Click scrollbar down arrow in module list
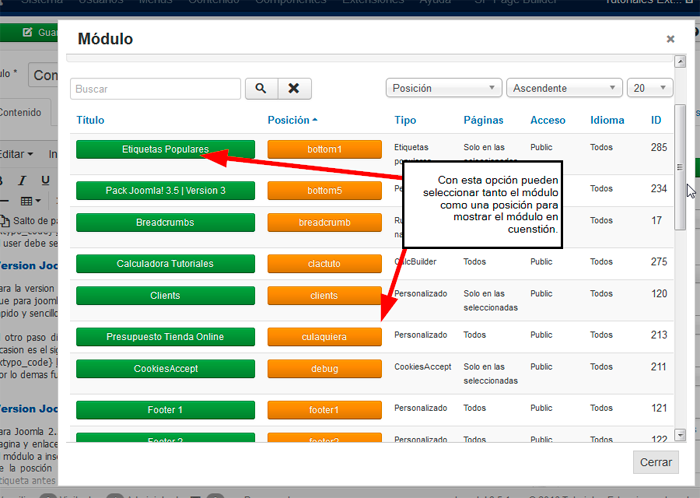Viewport: 700px width, 498px height. (680, 435)
